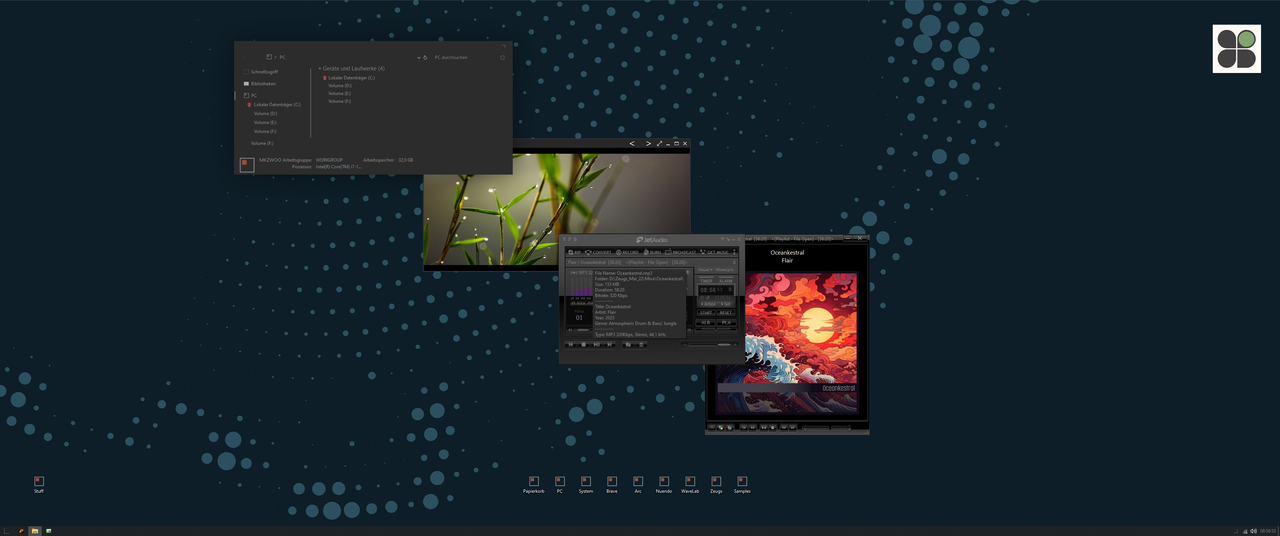Show the next image in the picture viewer
The image size is (1280, 536).
pyautogui.click(x=648, y=144)
